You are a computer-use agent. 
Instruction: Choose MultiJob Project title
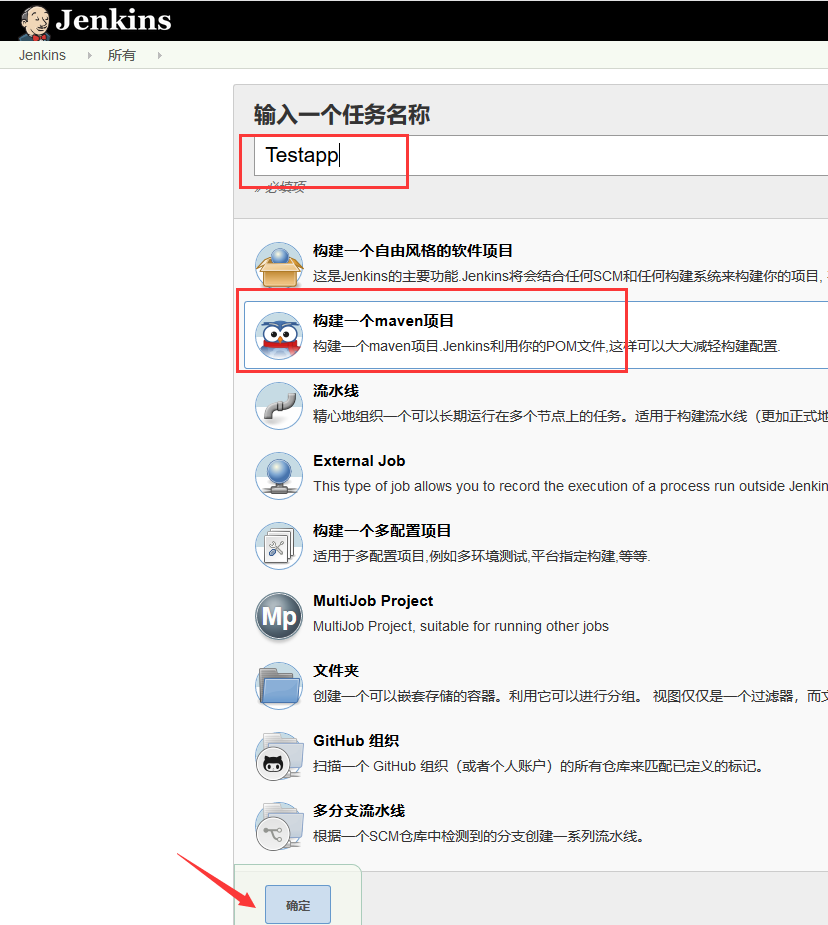pyautogui.click(x=373, y=601)
